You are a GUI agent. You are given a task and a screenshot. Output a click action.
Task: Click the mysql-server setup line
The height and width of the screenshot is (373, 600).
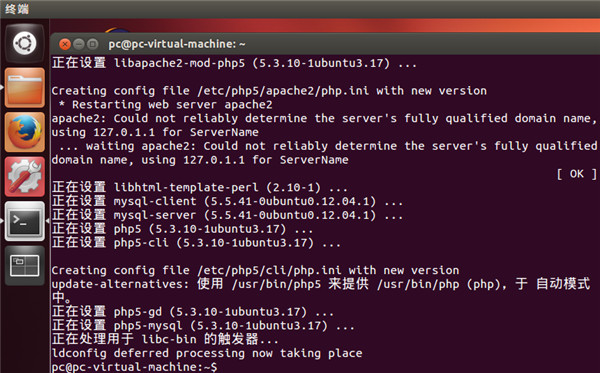click(227, 215)
